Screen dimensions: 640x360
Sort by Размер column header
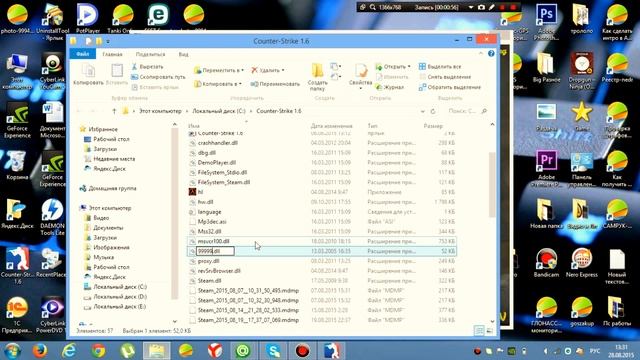[433, 126]
